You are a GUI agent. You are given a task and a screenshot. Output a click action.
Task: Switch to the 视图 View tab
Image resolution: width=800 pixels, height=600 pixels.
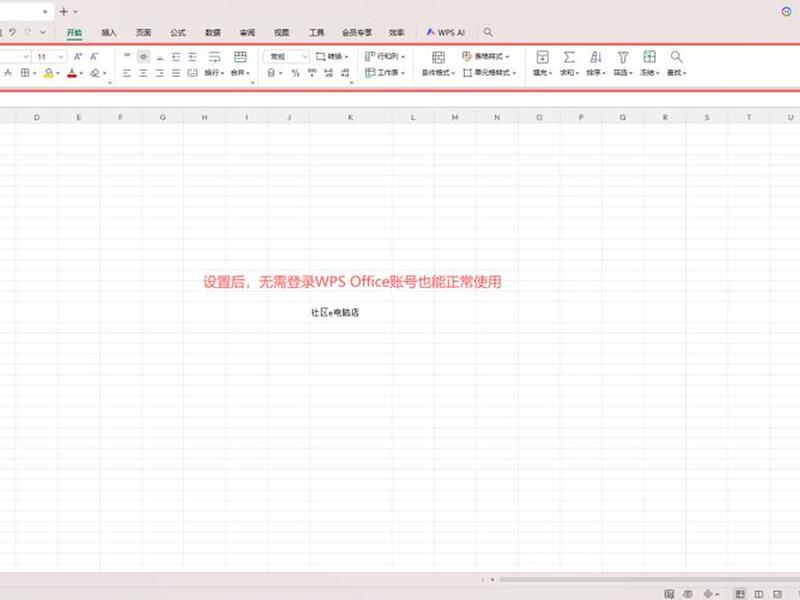tap(282, 32)
